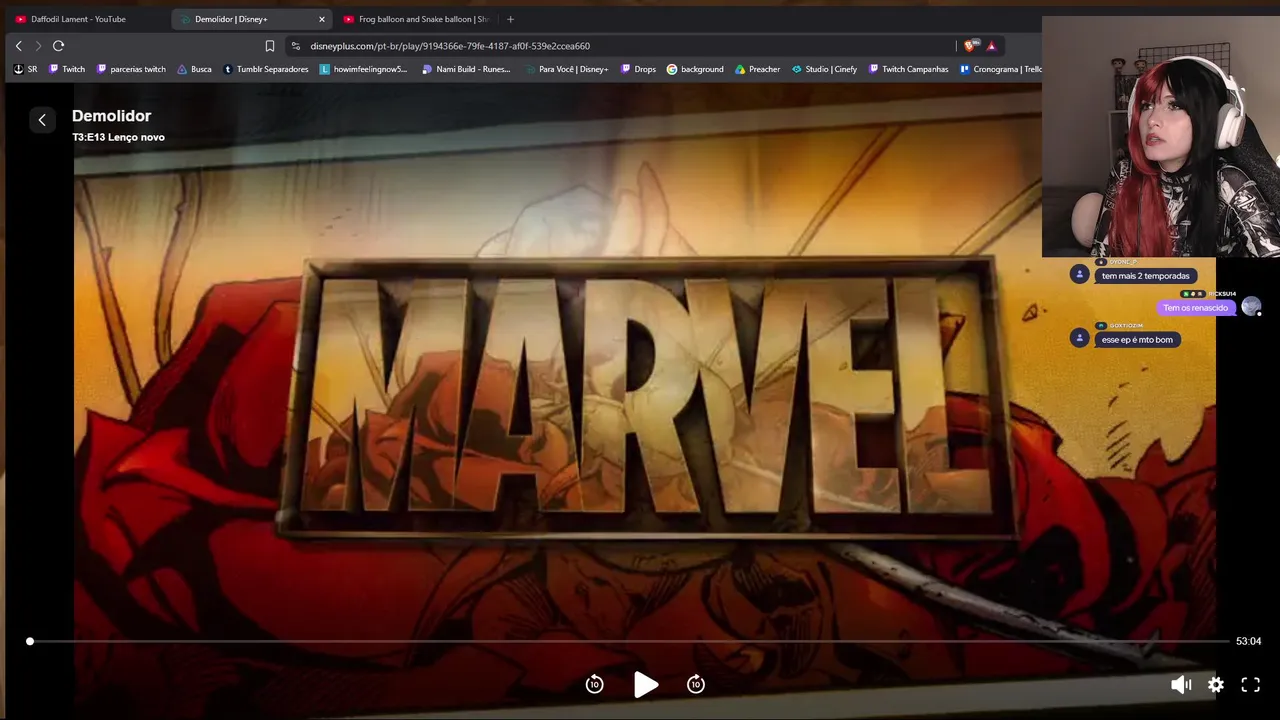
Task: Open the Nami Build - Runes bookmark
Action: pos(467,69)
